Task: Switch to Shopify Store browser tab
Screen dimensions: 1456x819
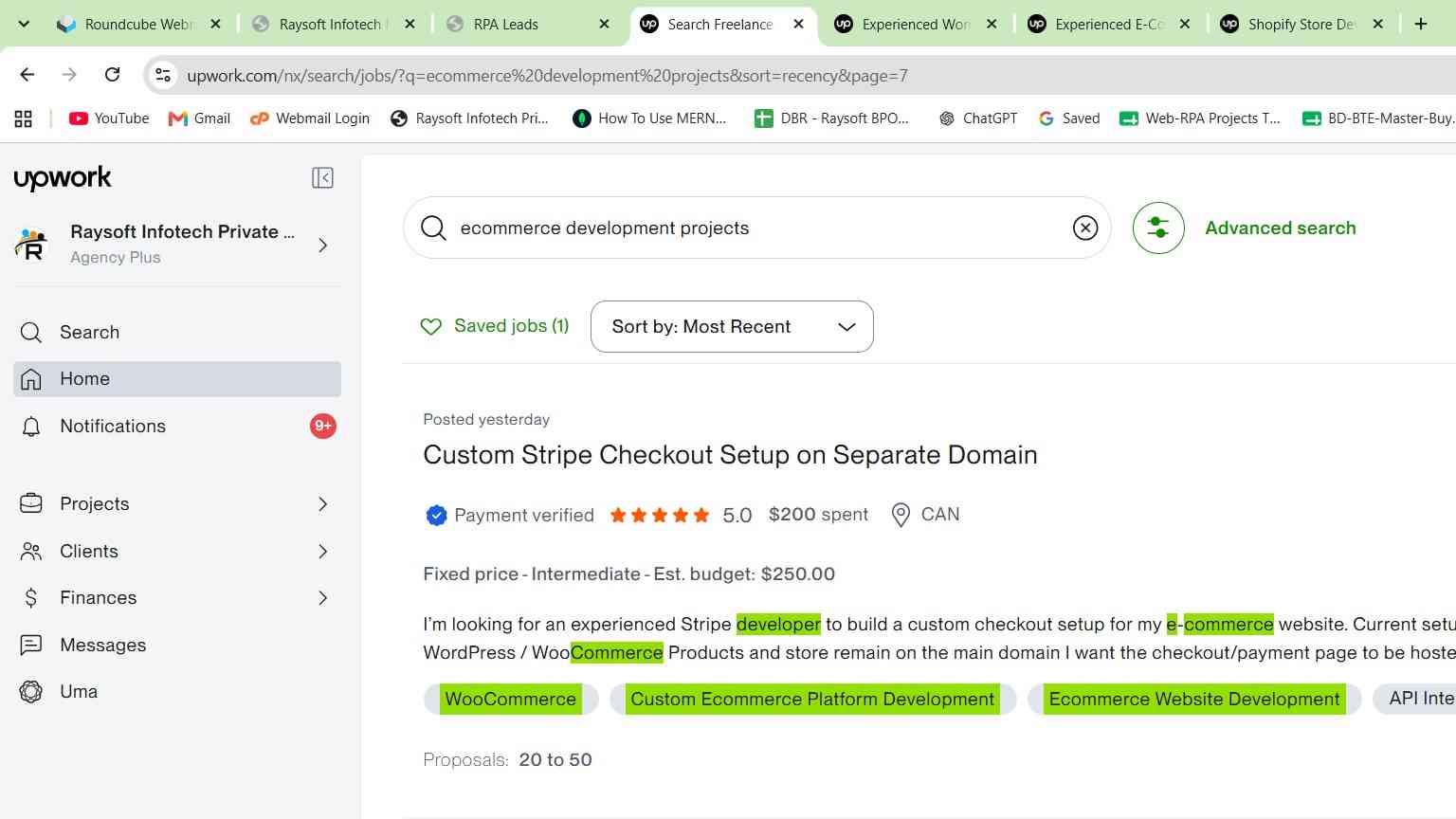Action: tap(1301, 25)
